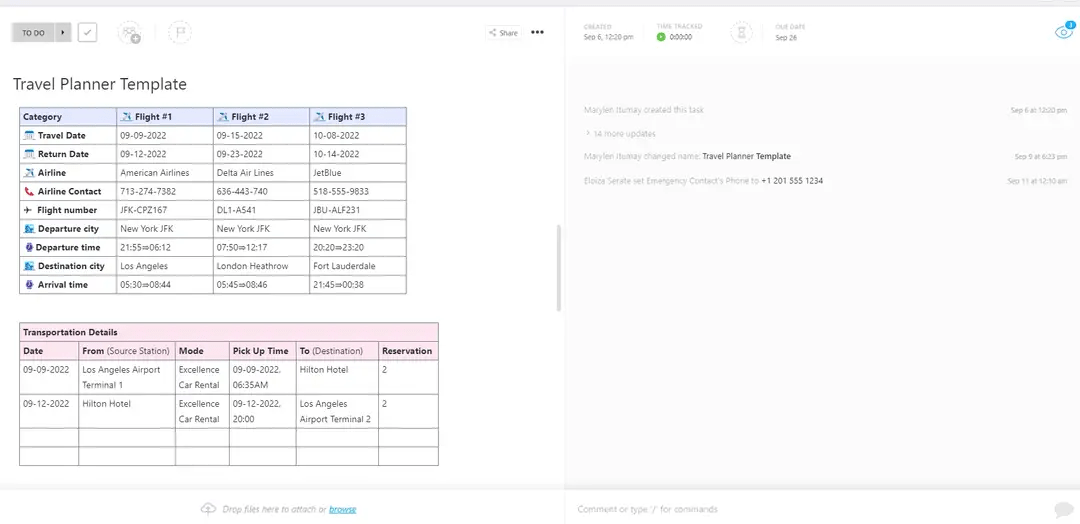The width and height of the screenshot is (1080, 524).
Task: Click the London Heathrow destination cell
Action: (261, 266)
